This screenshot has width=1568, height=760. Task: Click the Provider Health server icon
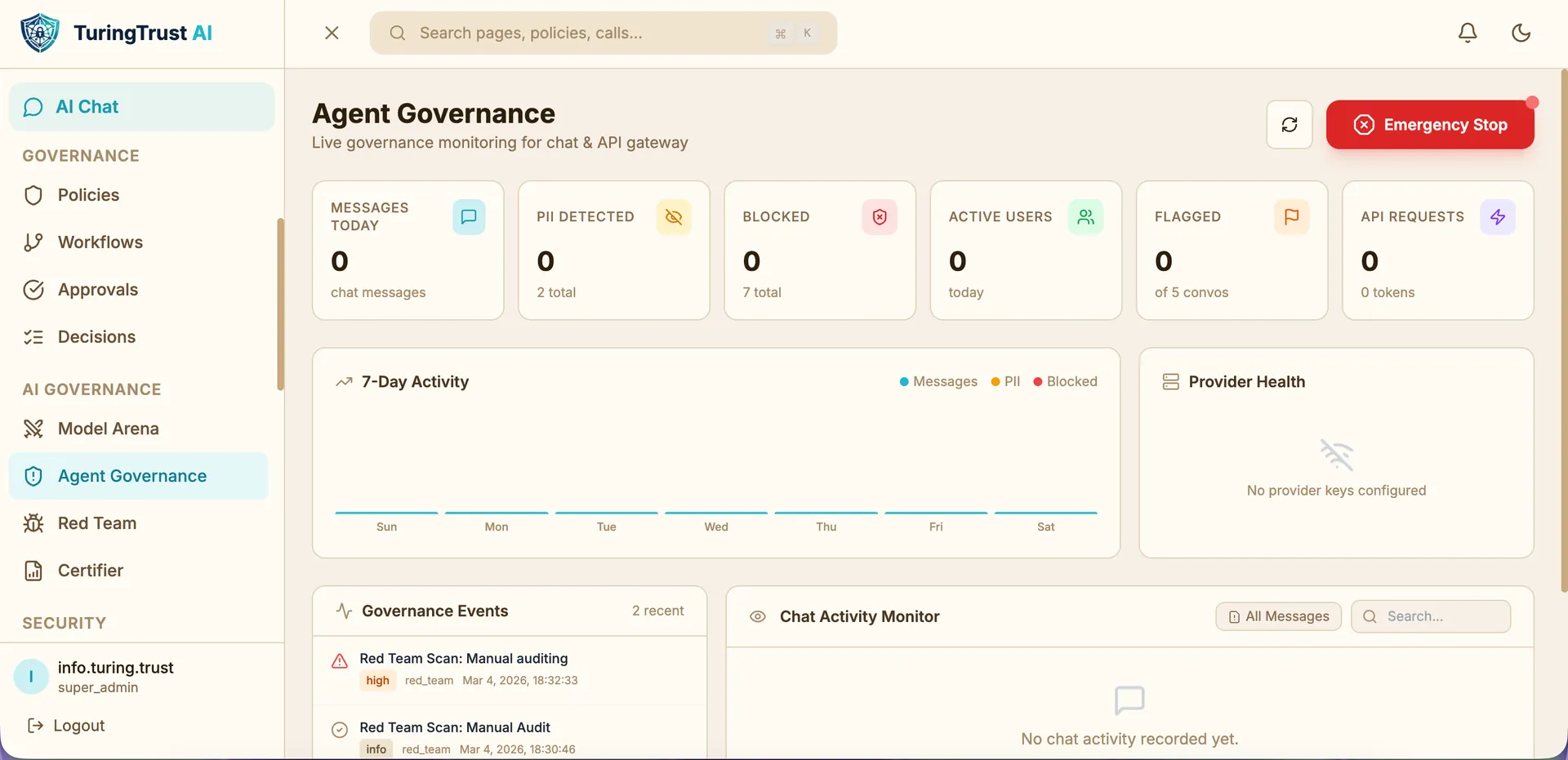[1171, 382]
